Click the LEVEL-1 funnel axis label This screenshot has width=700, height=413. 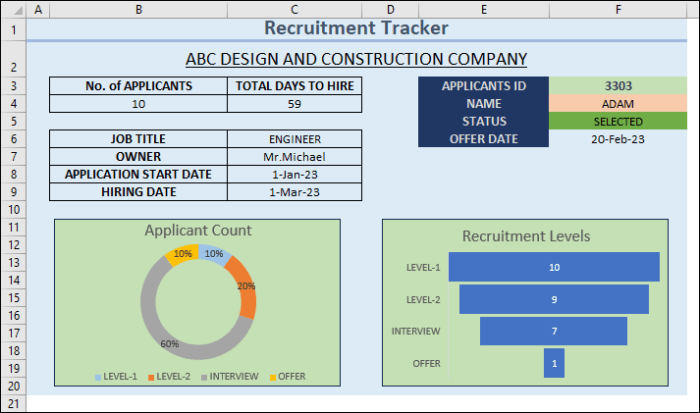point(423,267)
